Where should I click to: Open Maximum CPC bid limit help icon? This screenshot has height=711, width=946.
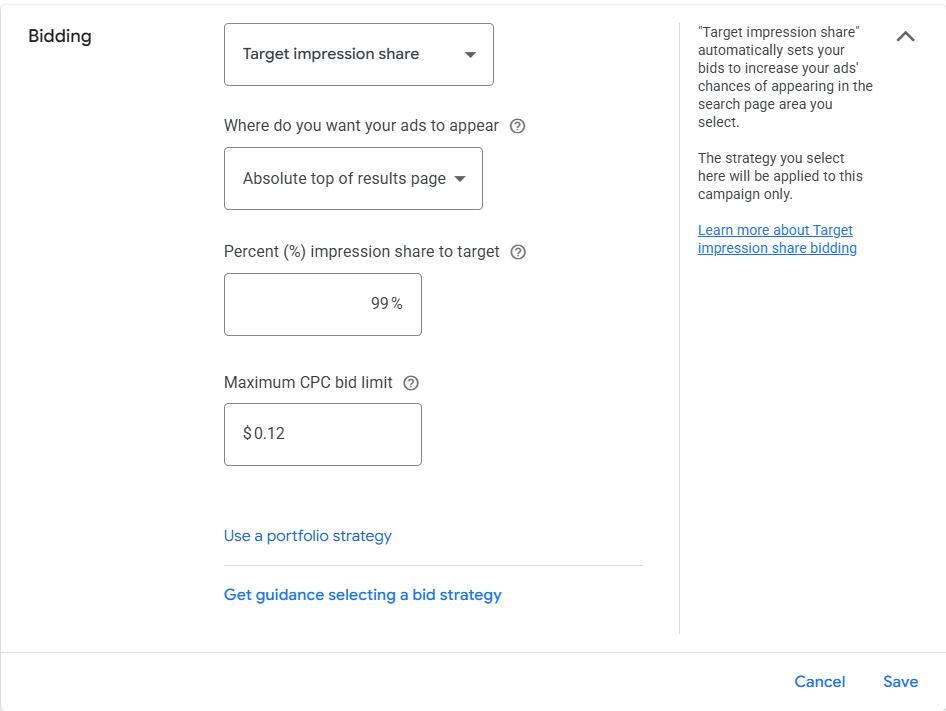click(410, 383)
